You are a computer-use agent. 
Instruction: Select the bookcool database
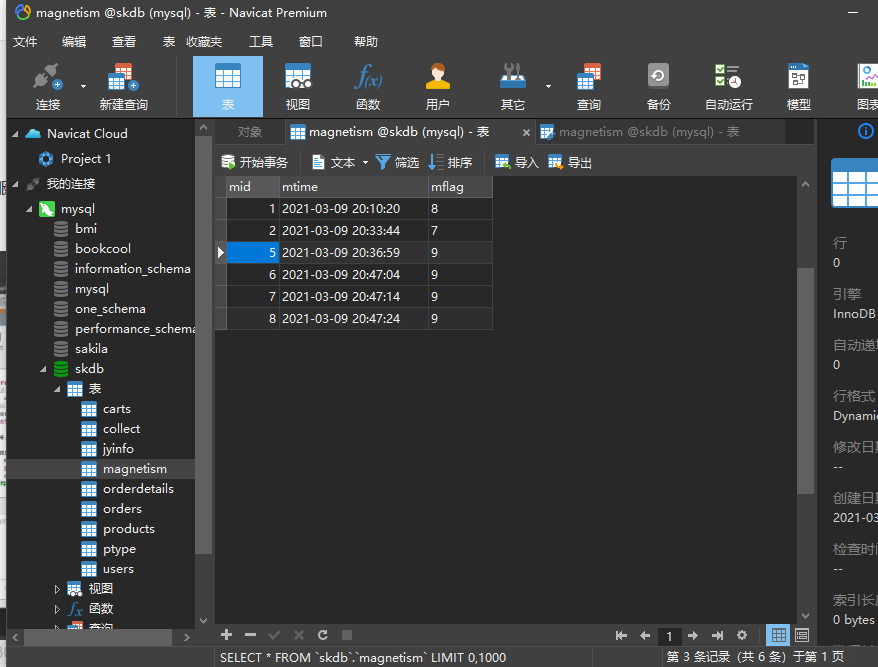pos(102,249)
